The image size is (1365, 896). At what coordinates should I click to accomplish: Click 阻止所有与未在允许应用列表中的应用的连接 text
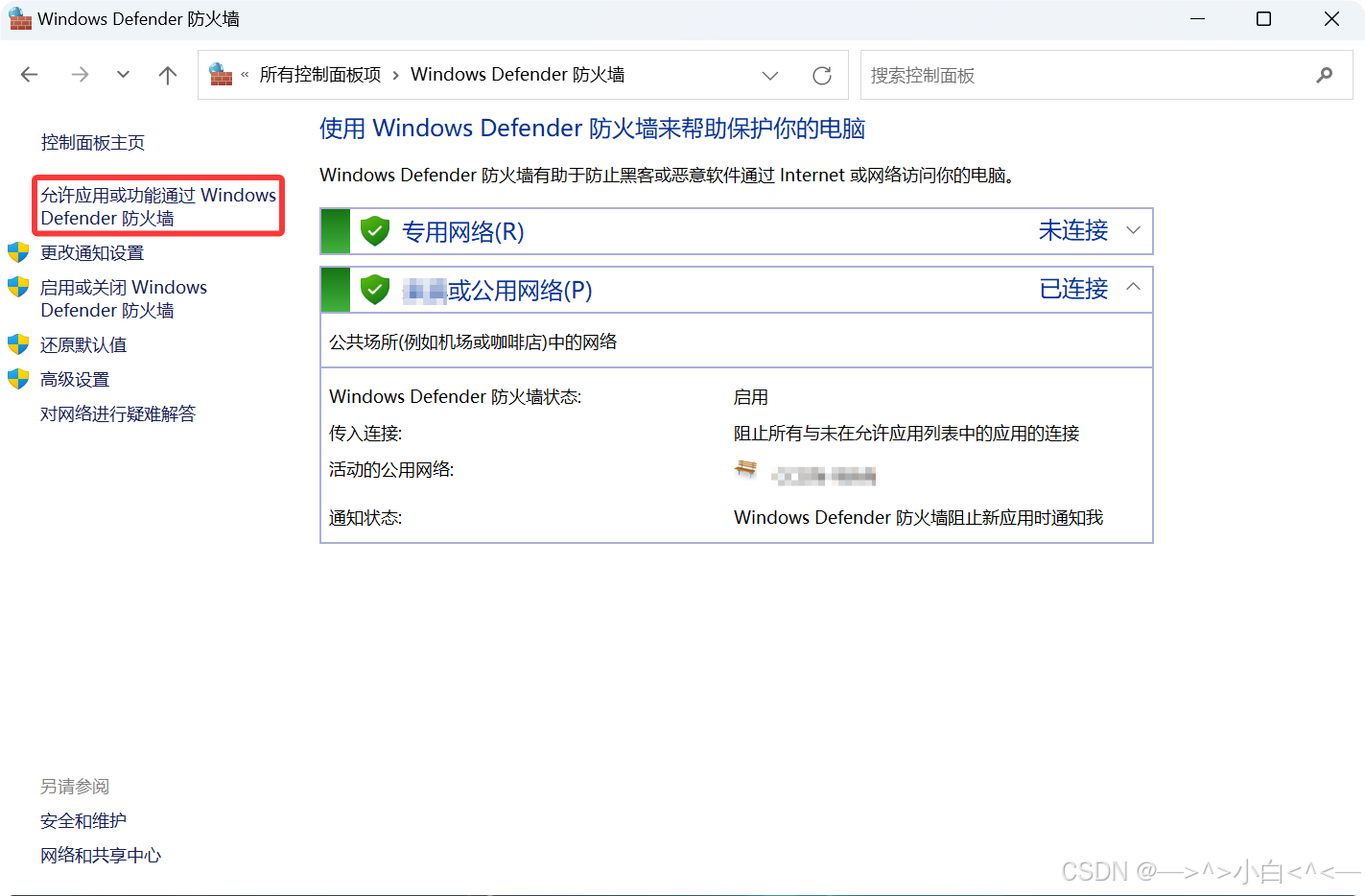coord(906,434)
